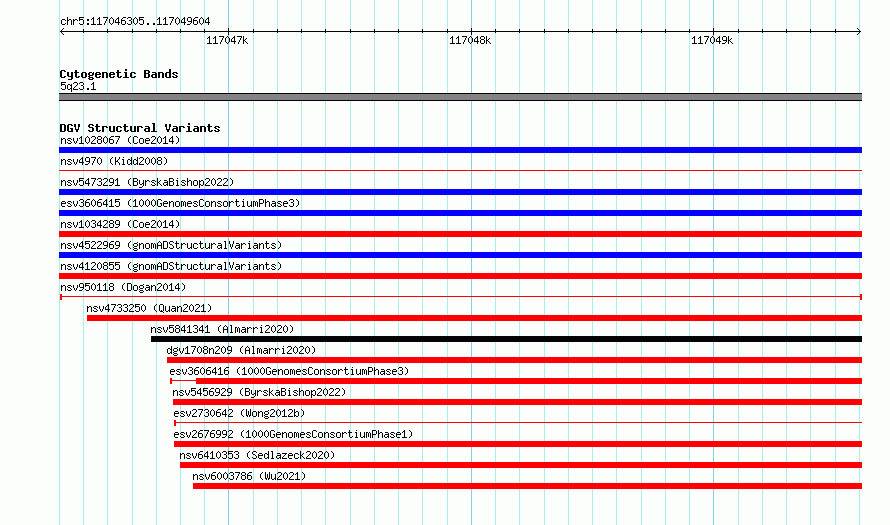Open nsv6410353 (Sedlazeck2020) variant label
890x525 pixels.
(257, 455)
